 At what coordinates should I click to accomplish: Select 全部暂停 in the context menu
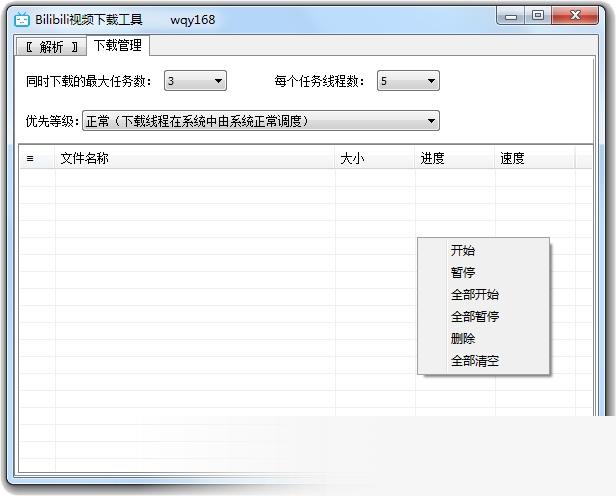coord(484,317)
